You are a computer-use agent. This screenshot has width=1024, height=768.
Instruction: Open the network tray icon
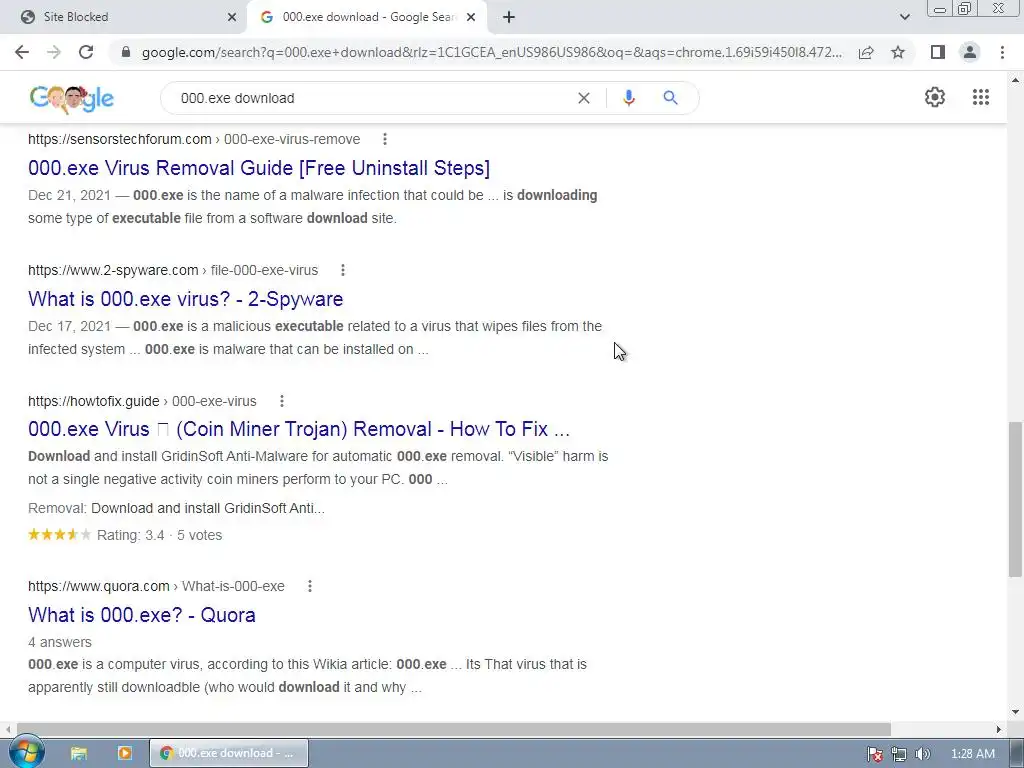(x=899, y=754)
